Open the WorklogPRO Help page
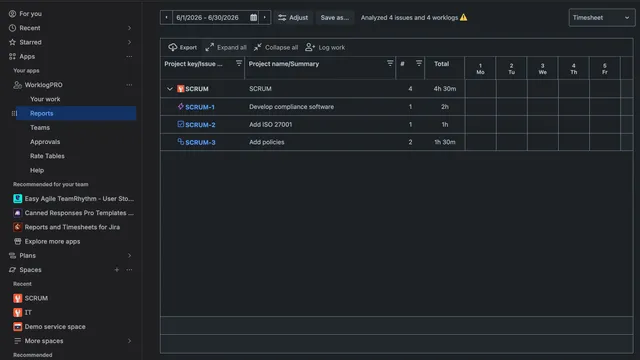The image size is (640, 360). 37,171
